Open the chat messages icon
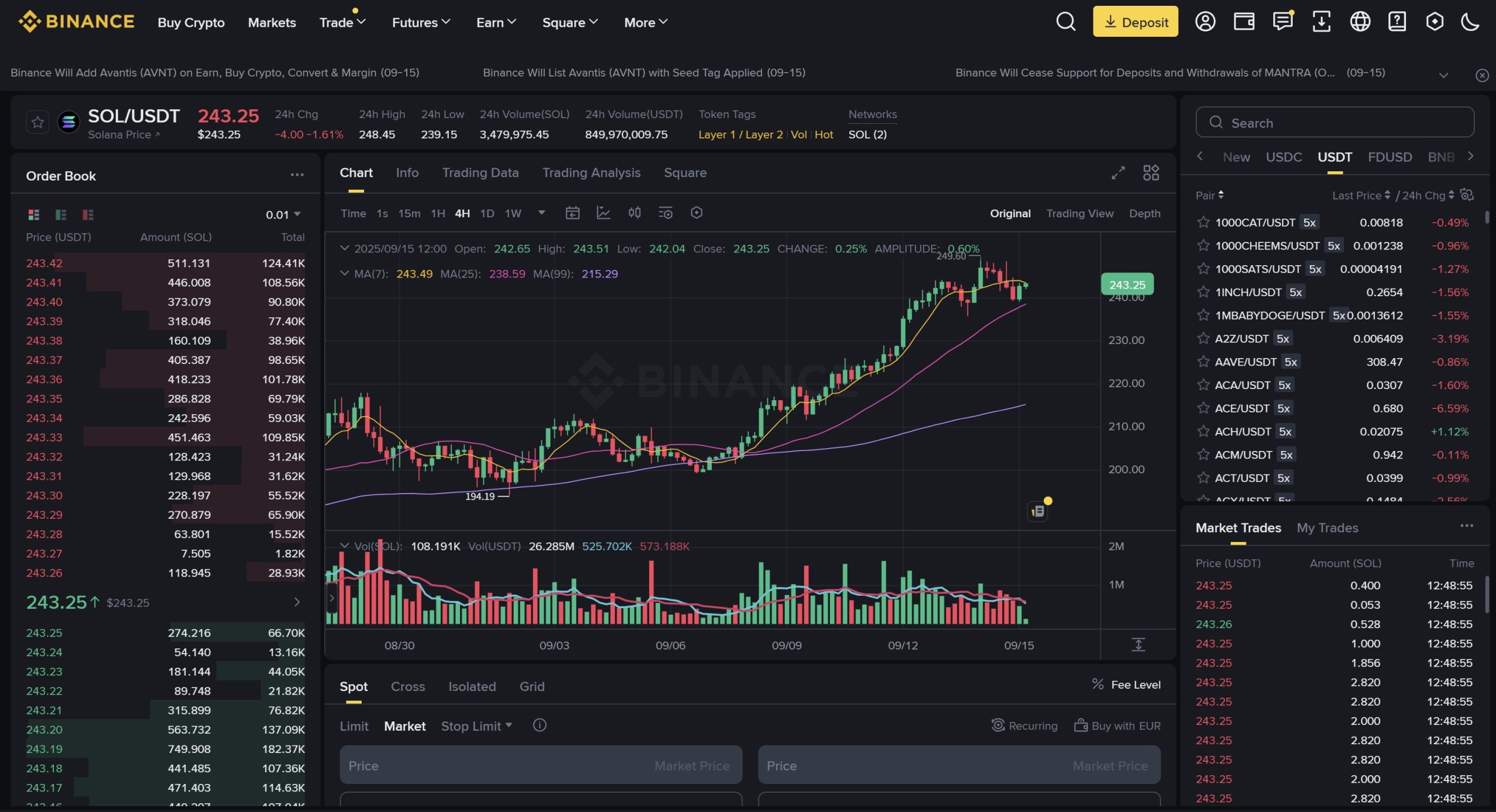1496x812 pixels. [x=1283, y=22]
